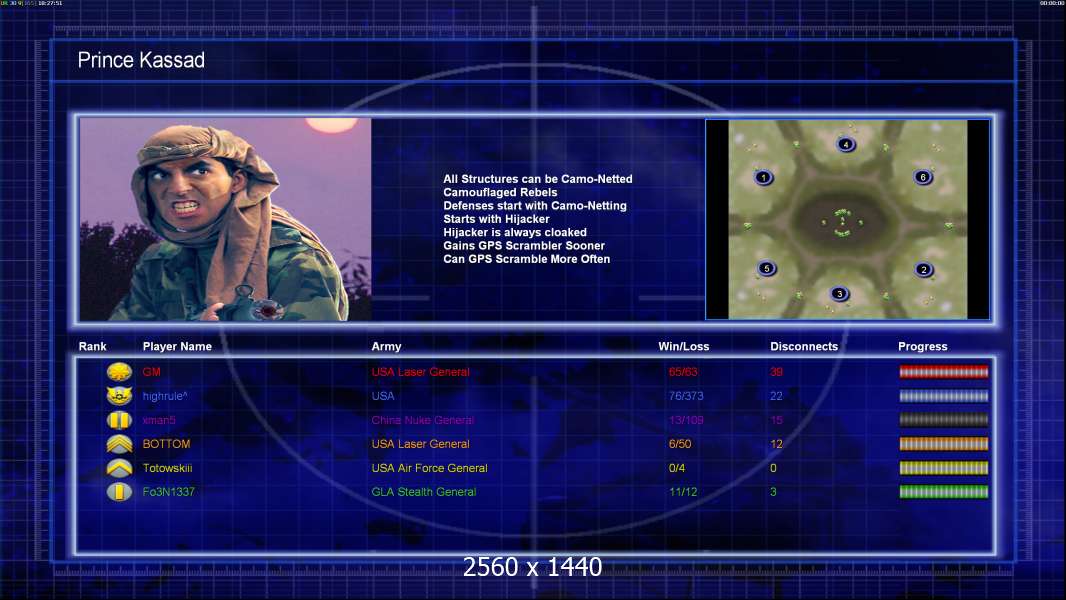
Task: Select start position 5 on the map
Action: [767, 268]
